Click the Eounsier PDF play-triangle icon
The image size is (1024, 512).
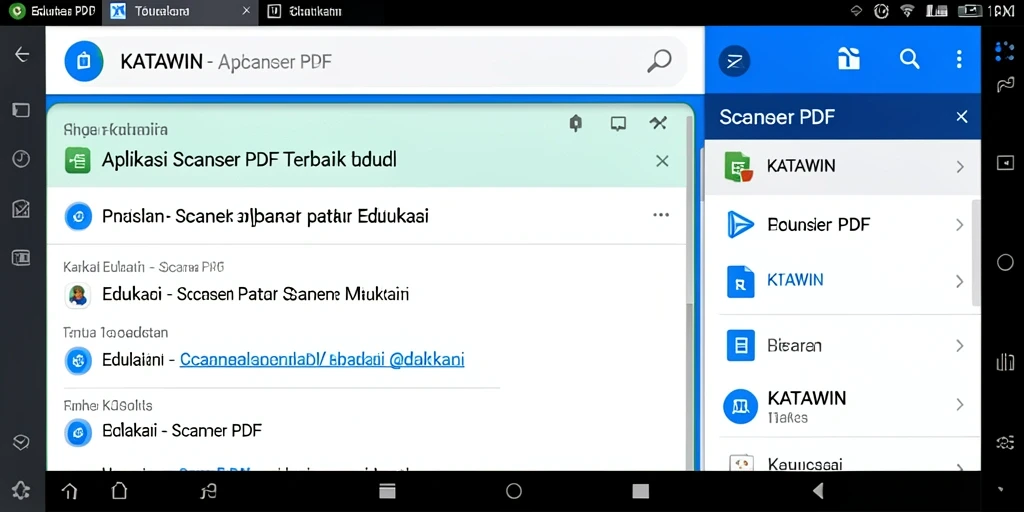[741, 225]
